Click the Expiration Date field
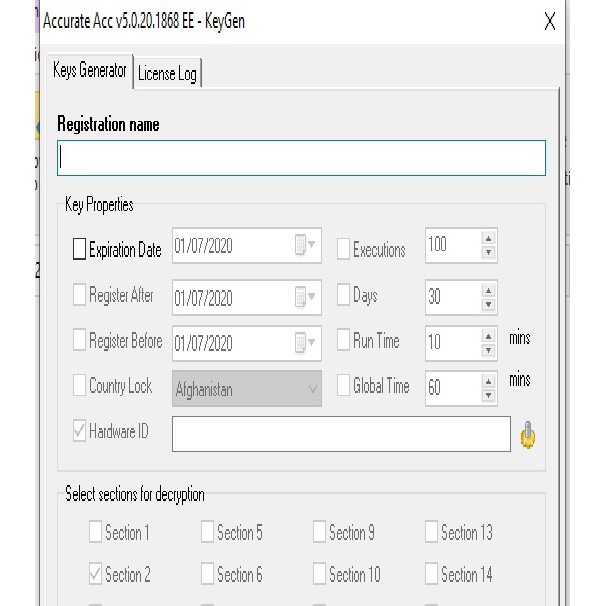The image size is (606, 606). click(247, 245)
